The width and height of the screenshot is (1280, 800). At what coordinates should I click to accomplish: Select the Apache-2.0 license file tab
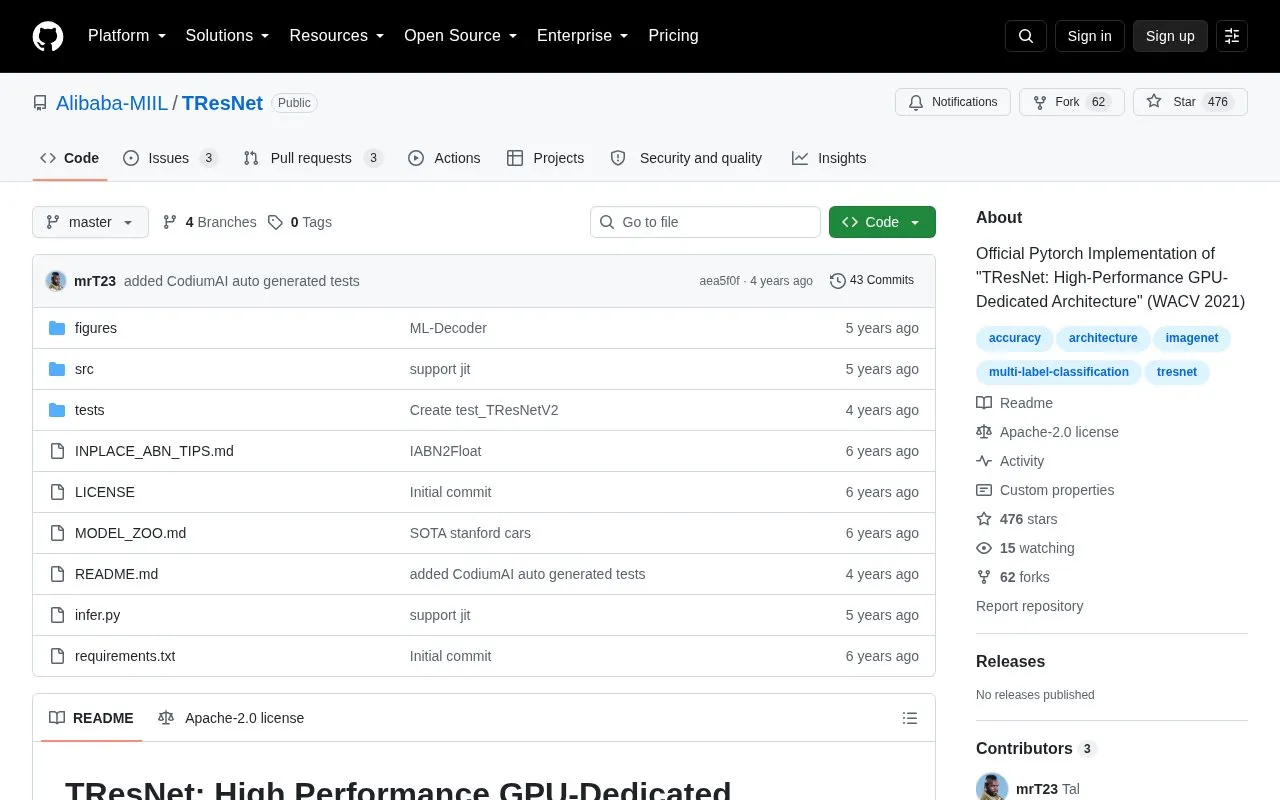tap(231, 718)
